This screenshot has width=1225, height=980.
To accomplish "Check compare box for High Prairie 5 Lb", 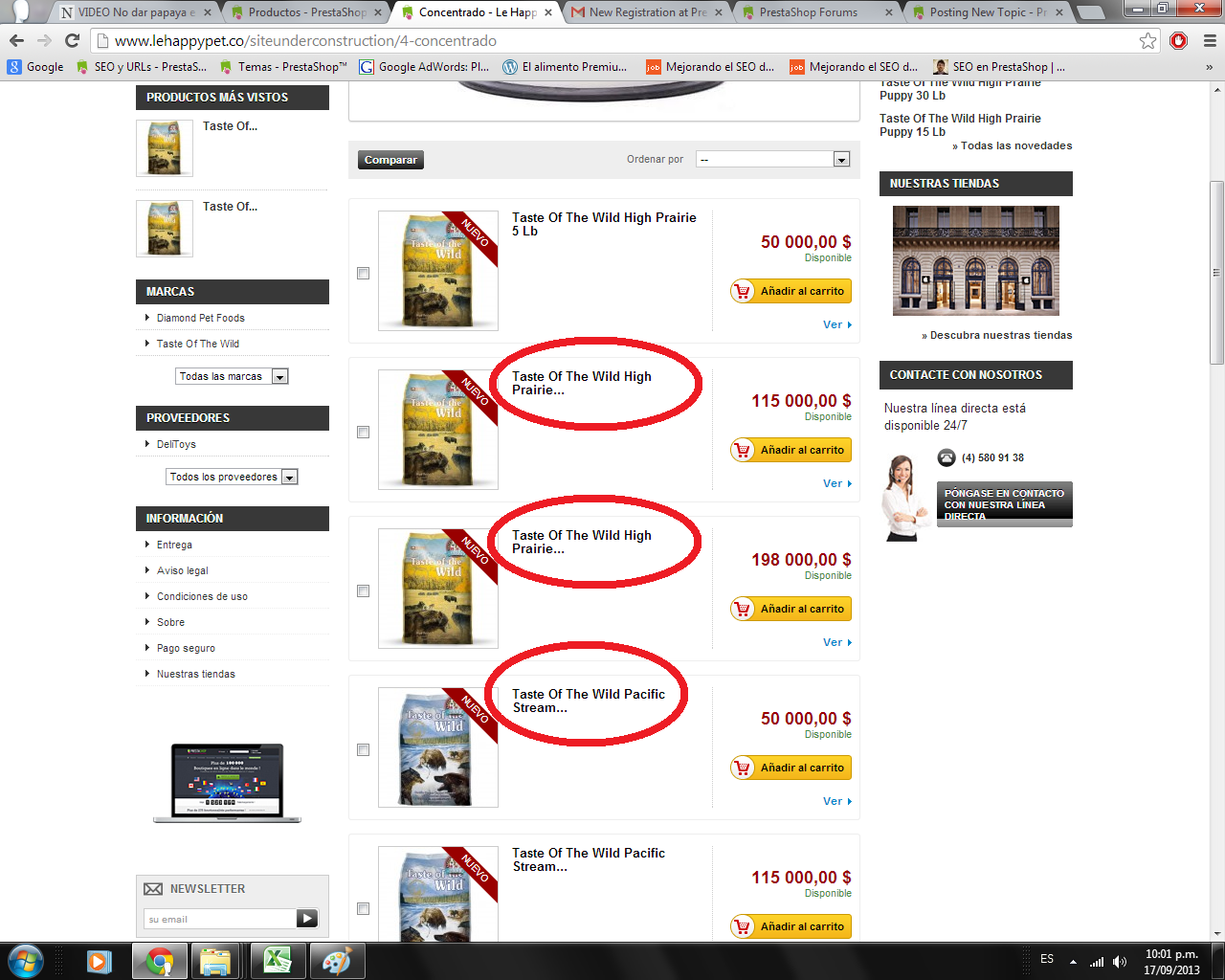I will 363,274.
